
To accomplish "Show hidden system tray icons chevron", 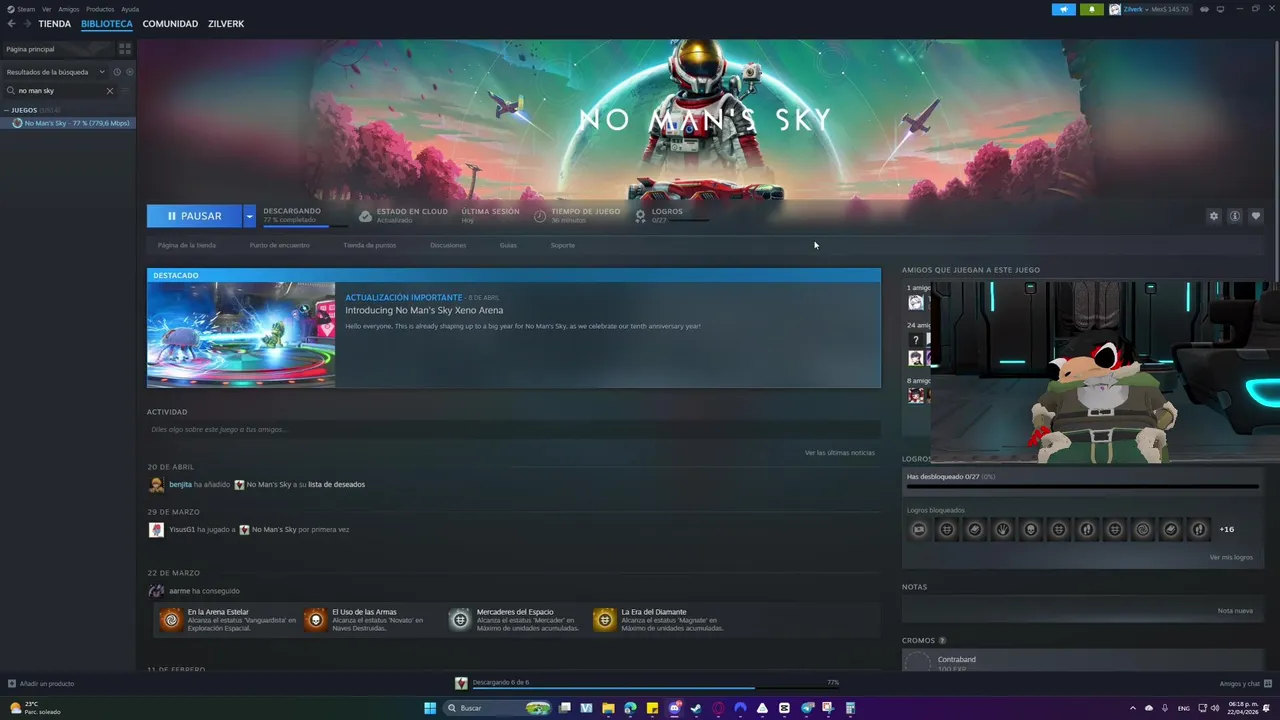I will [1133, 708].
